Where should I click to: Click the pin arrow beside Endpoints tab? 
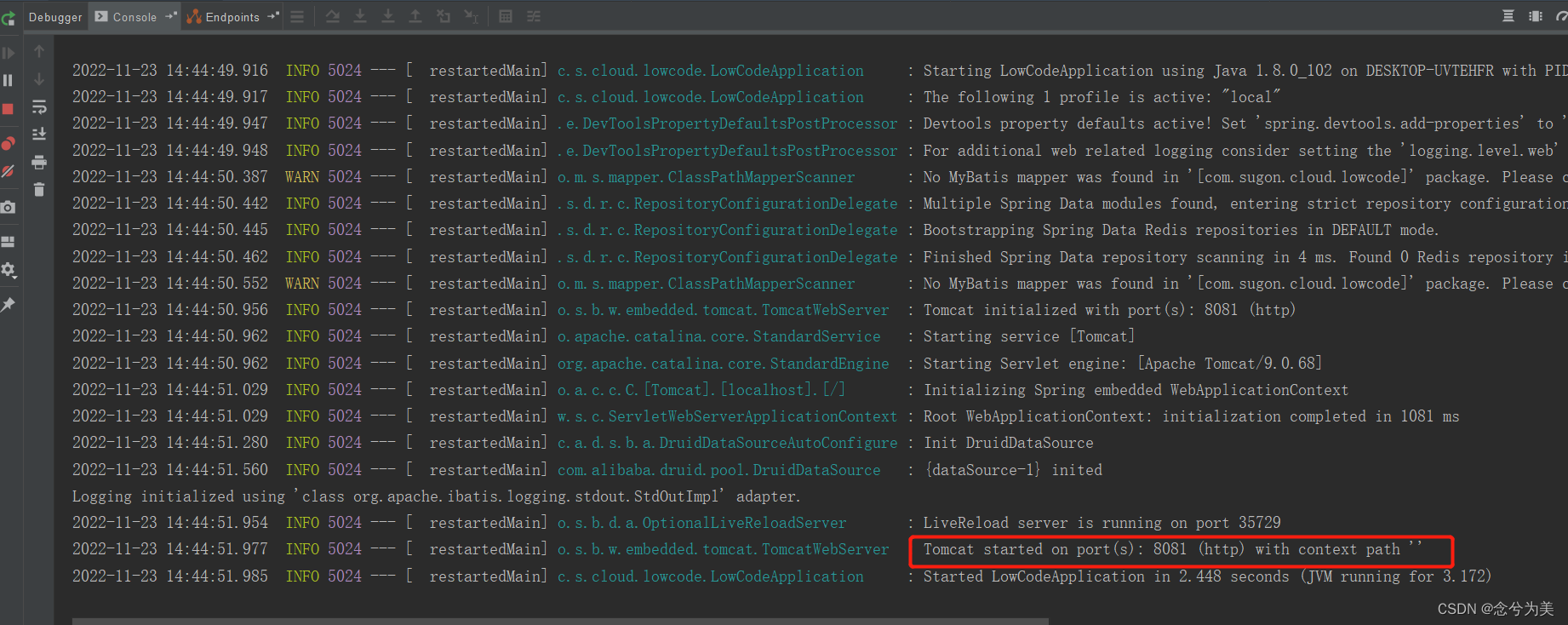click(273, 16)
